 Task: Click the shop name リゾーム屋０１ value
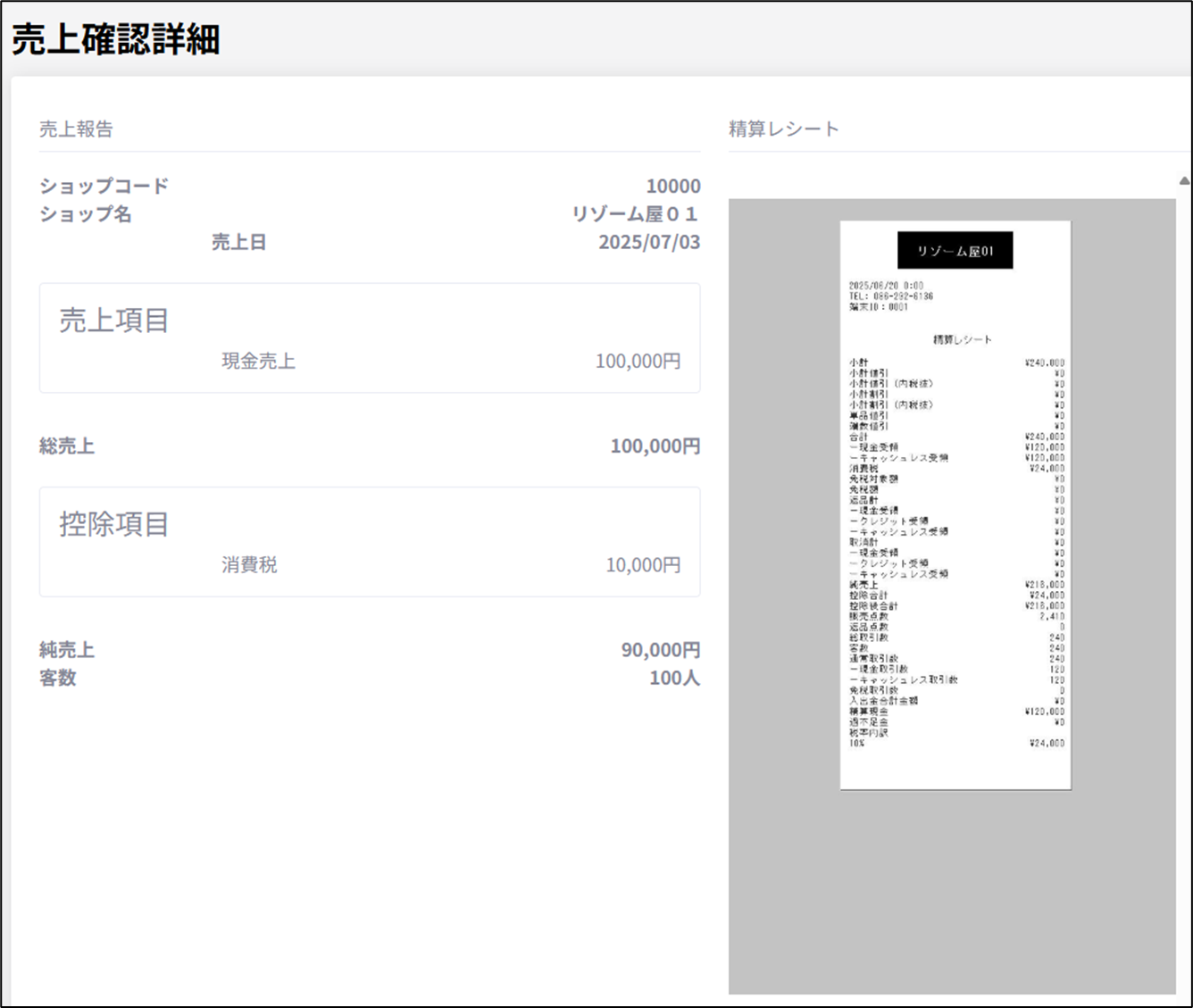[635, 214]
